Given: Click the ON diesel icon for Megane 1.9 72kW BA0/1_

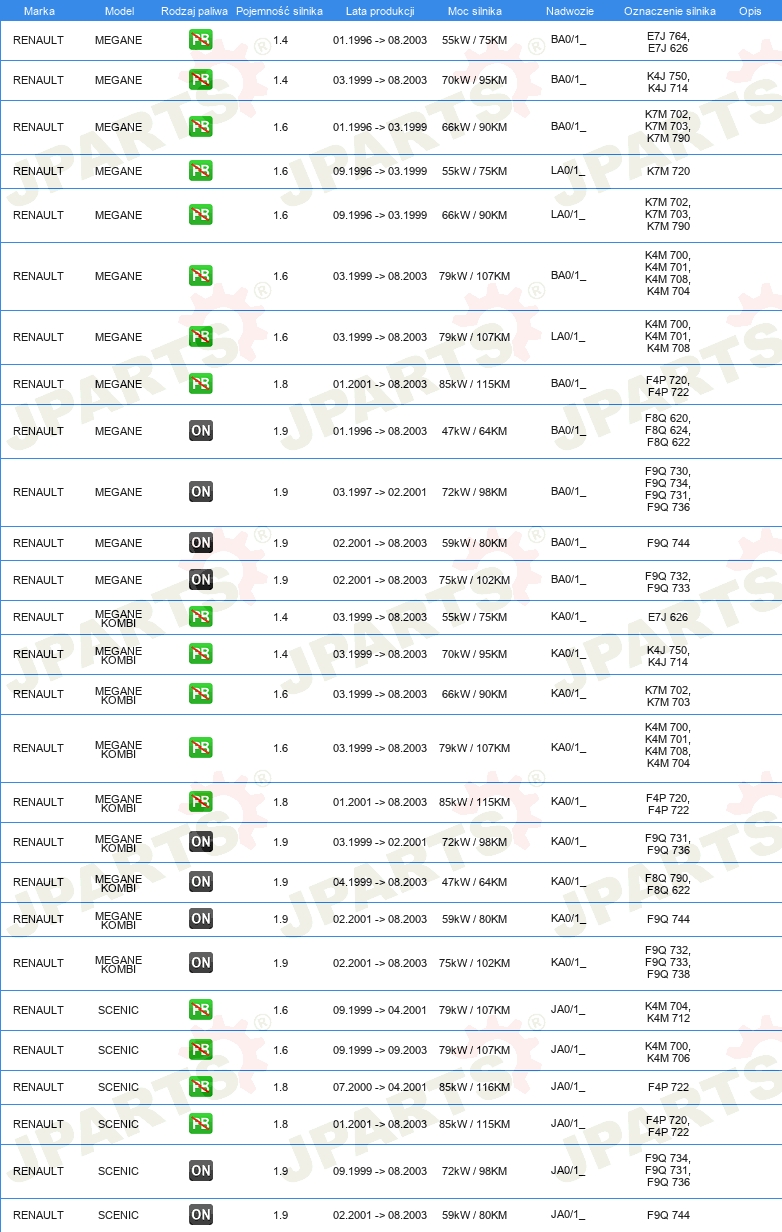Looking at the screenshot, I should 201,492.
